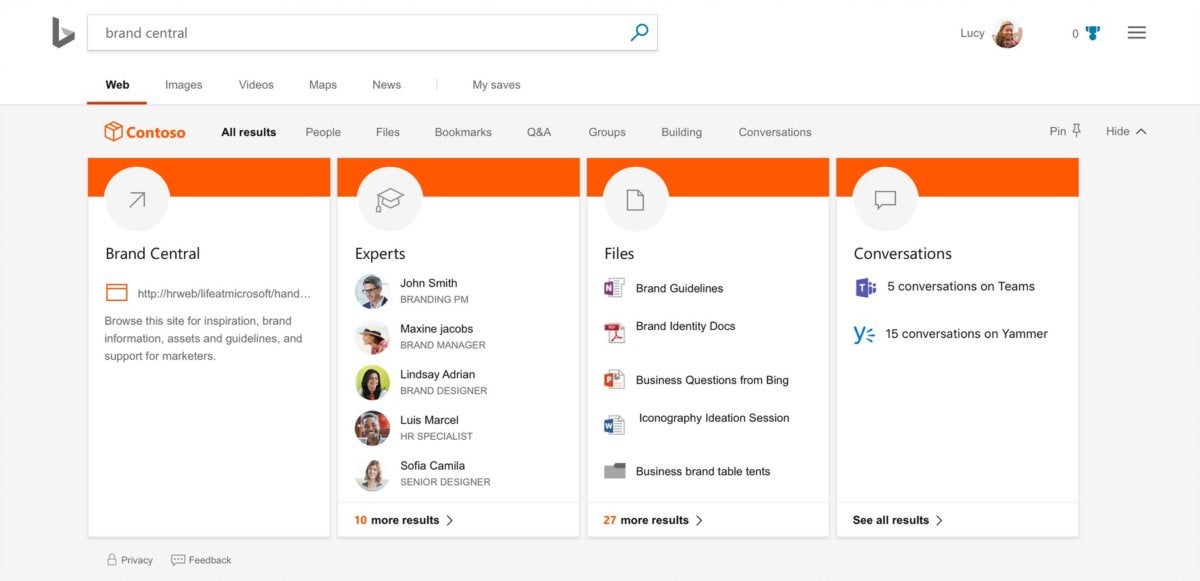Click the Word icon for Iconography Ideation

(614, 425)
